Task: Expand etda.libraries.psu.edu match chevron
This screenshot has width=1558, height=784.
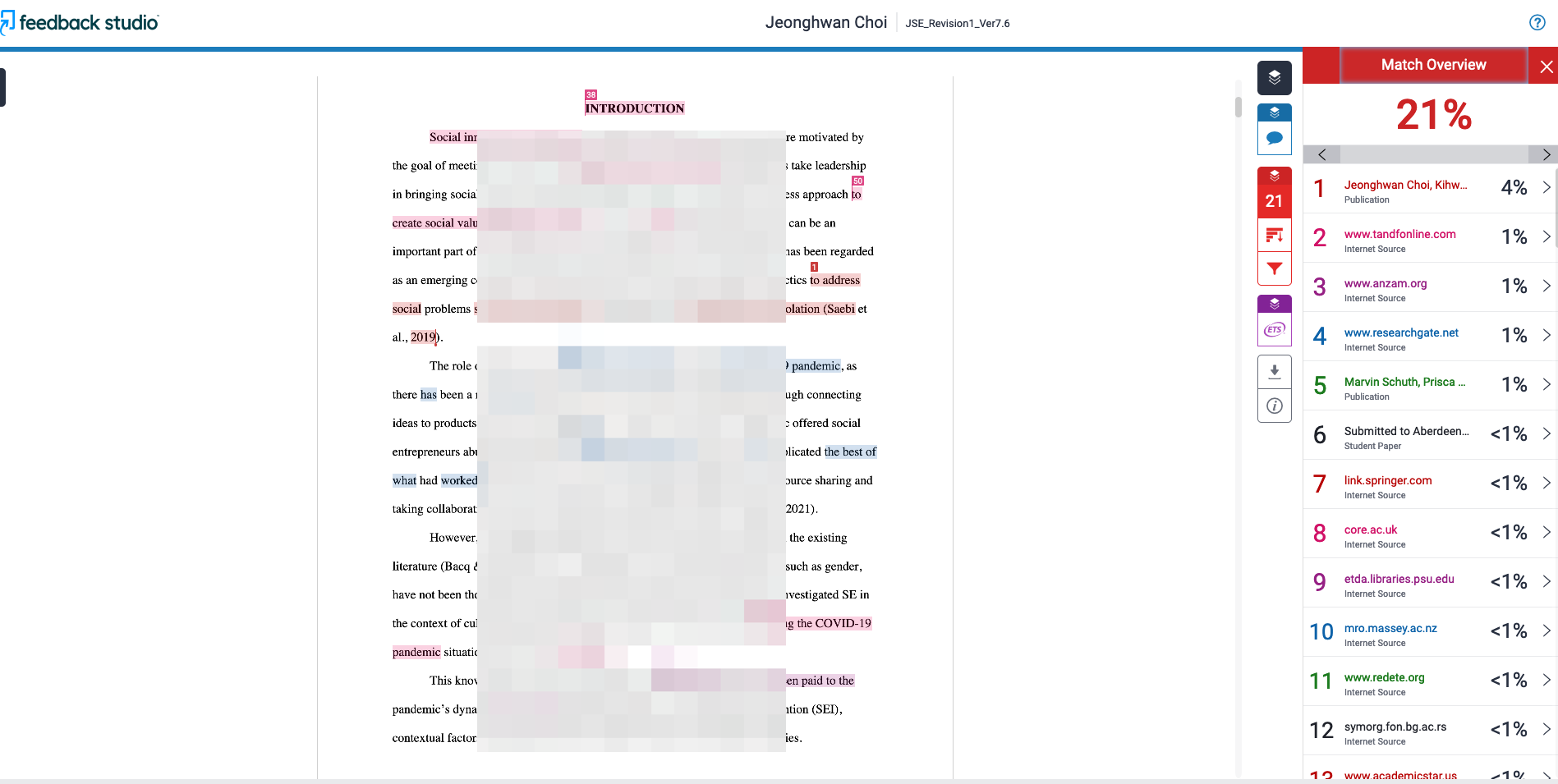Action: pyautogui.click(x=1547, y=581)
